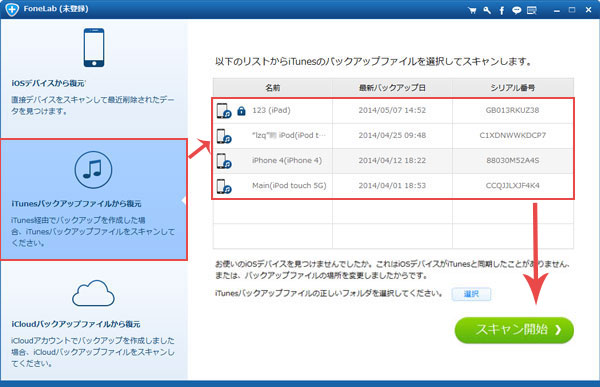Click the FoneLab logo in title bar
The width and height of the screenshot is (600, 387).
point(12,9)
